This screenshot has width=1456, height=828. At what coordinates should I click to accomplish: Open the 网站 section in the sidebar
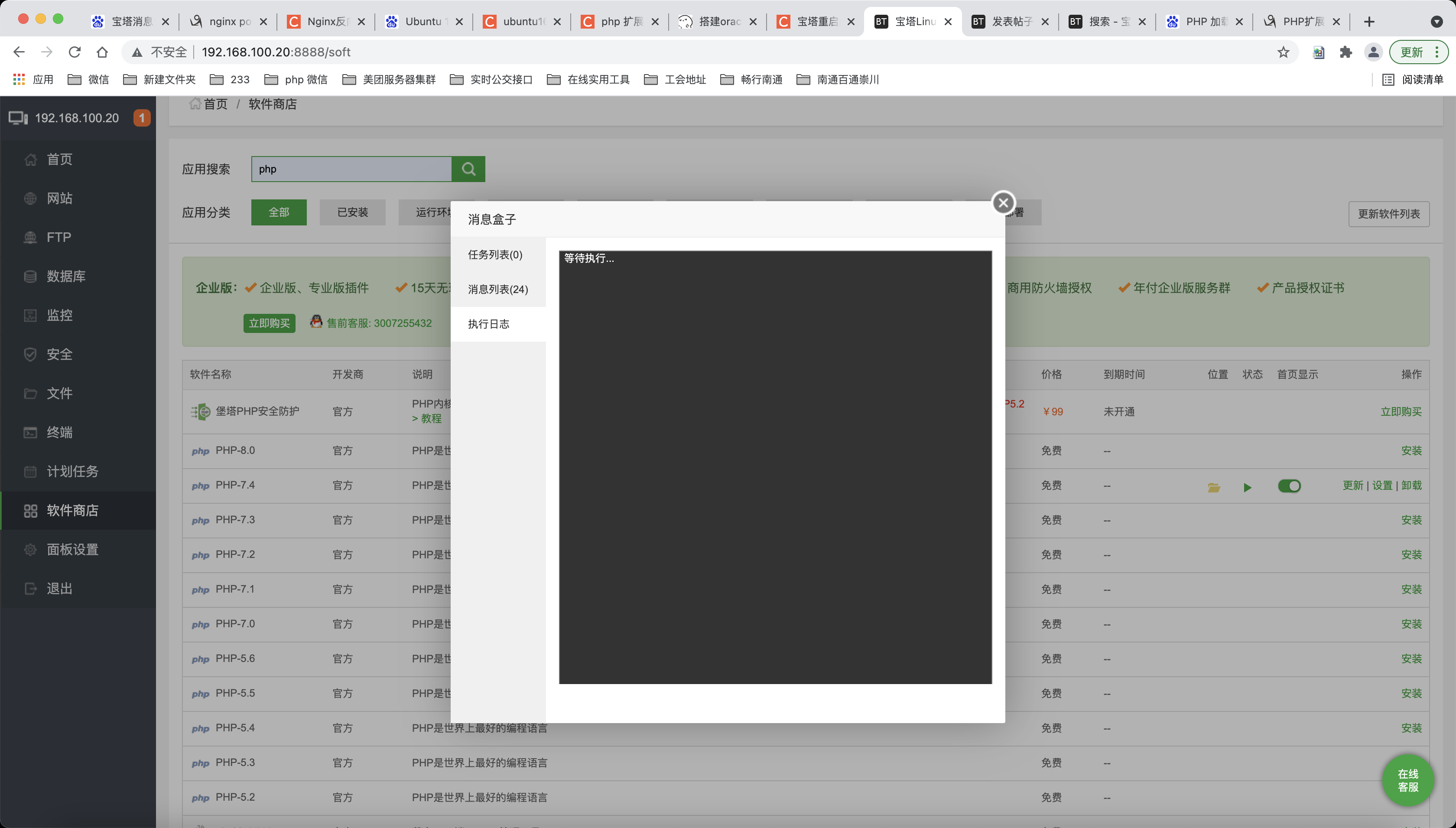60,198
